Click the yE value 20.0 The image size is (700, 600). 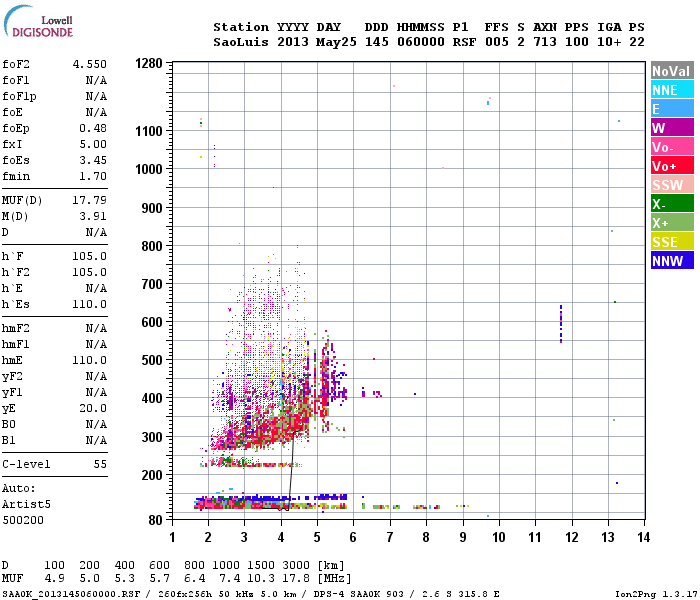pos(93,408)
